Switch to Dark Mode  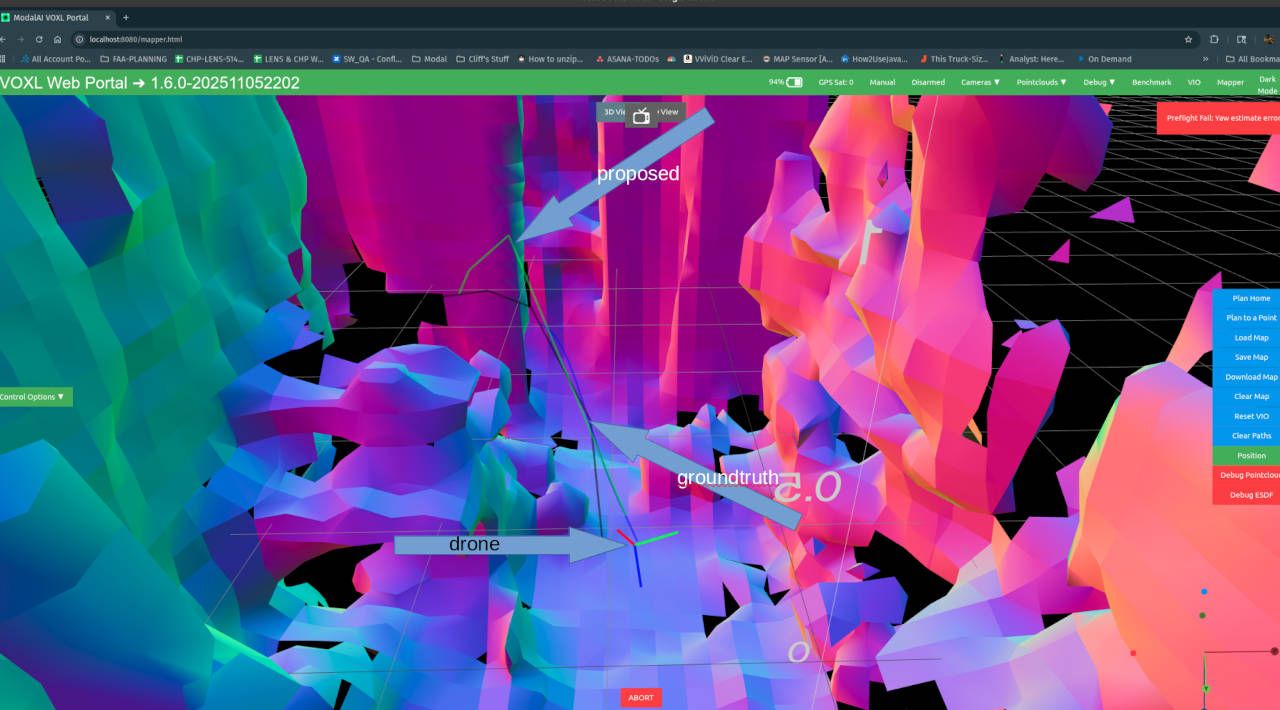[1268, 83]
